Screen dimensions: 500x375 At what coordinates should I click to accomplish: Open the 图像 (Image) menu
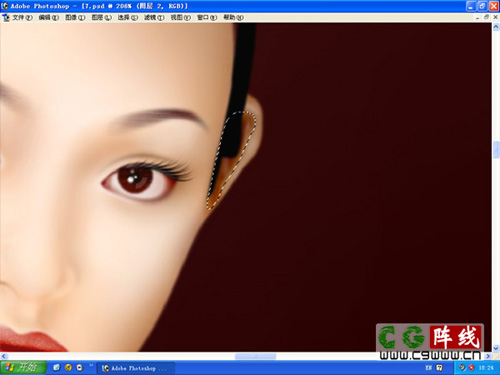pos(75,17)
